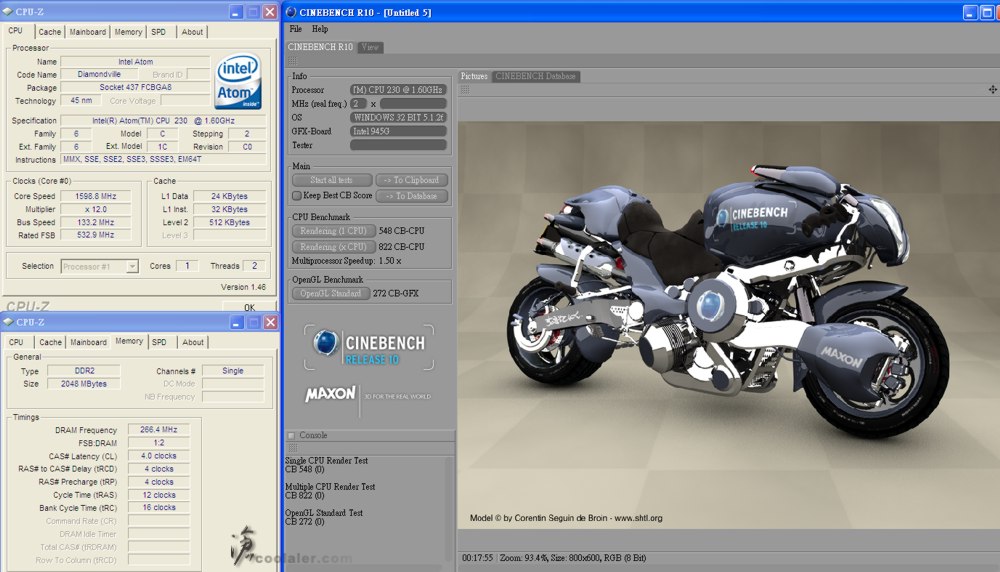Click the CINEBENCH R10 title bar app icon

click(291, 11)
